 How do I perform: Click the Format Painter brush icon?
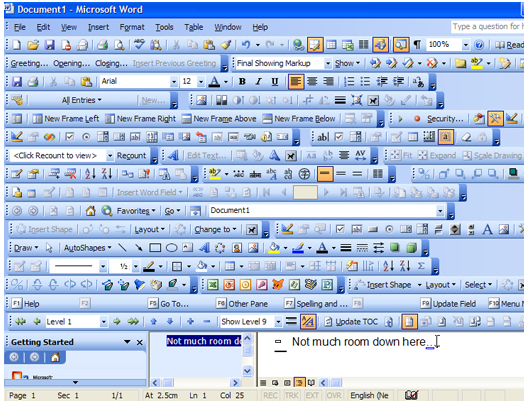coord(226,45)
